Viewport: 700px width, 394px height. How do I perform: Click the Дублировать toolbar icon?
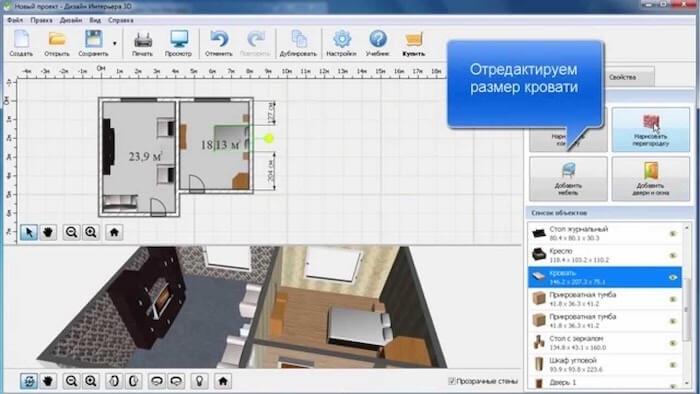pos(298,43)
